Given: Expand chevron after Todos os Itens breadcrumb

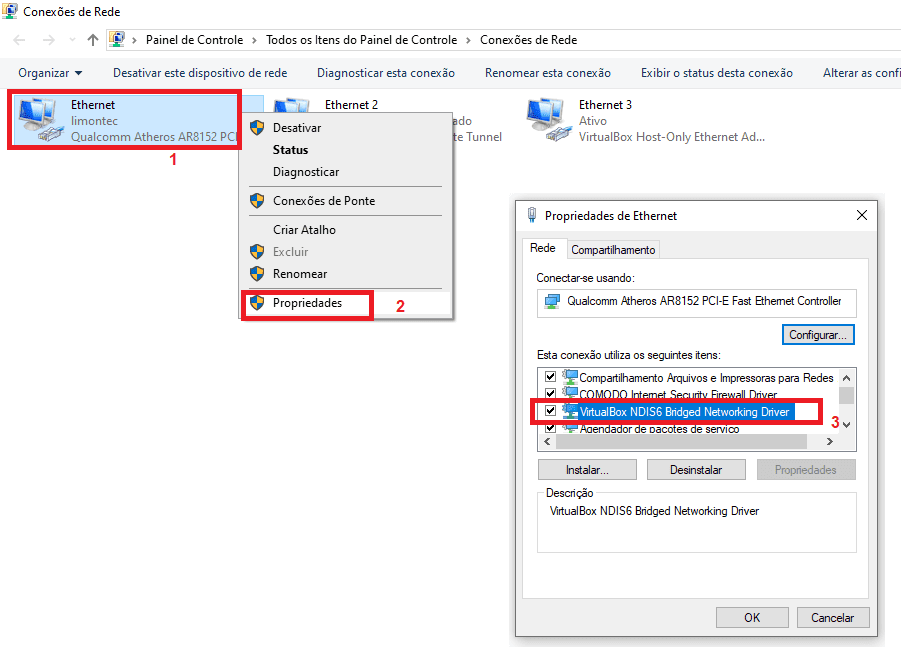Looking at the screenshot, I should (x=468, y=40).
